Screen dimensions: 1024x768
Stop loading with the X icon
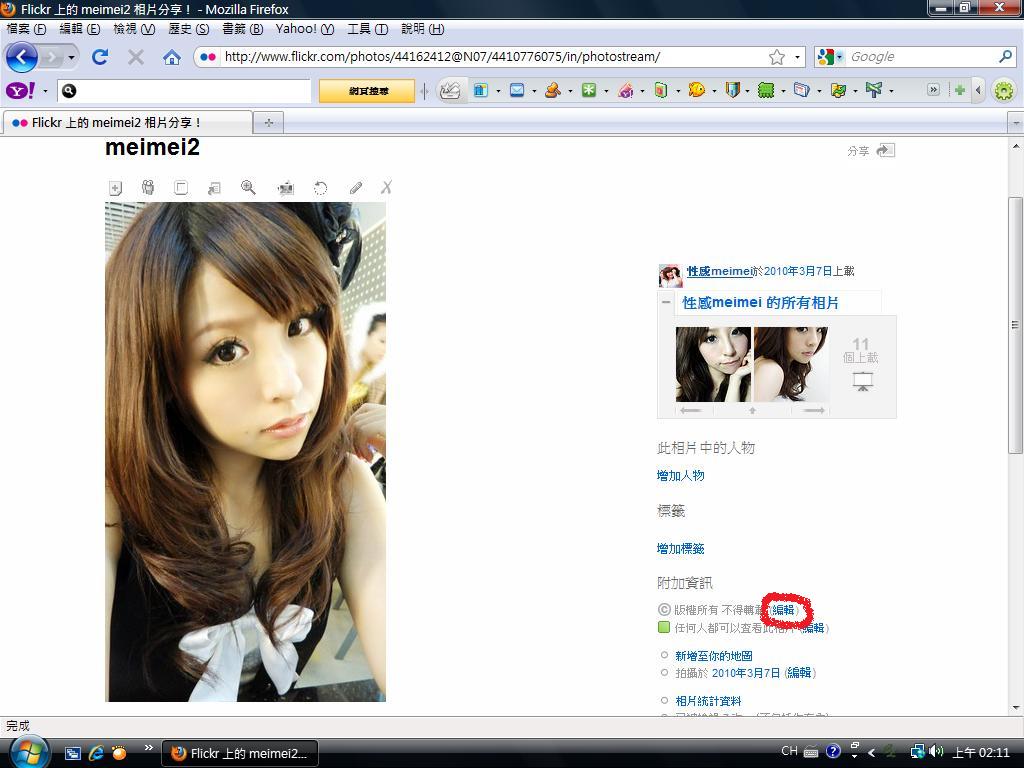click(x=136, y=57)
